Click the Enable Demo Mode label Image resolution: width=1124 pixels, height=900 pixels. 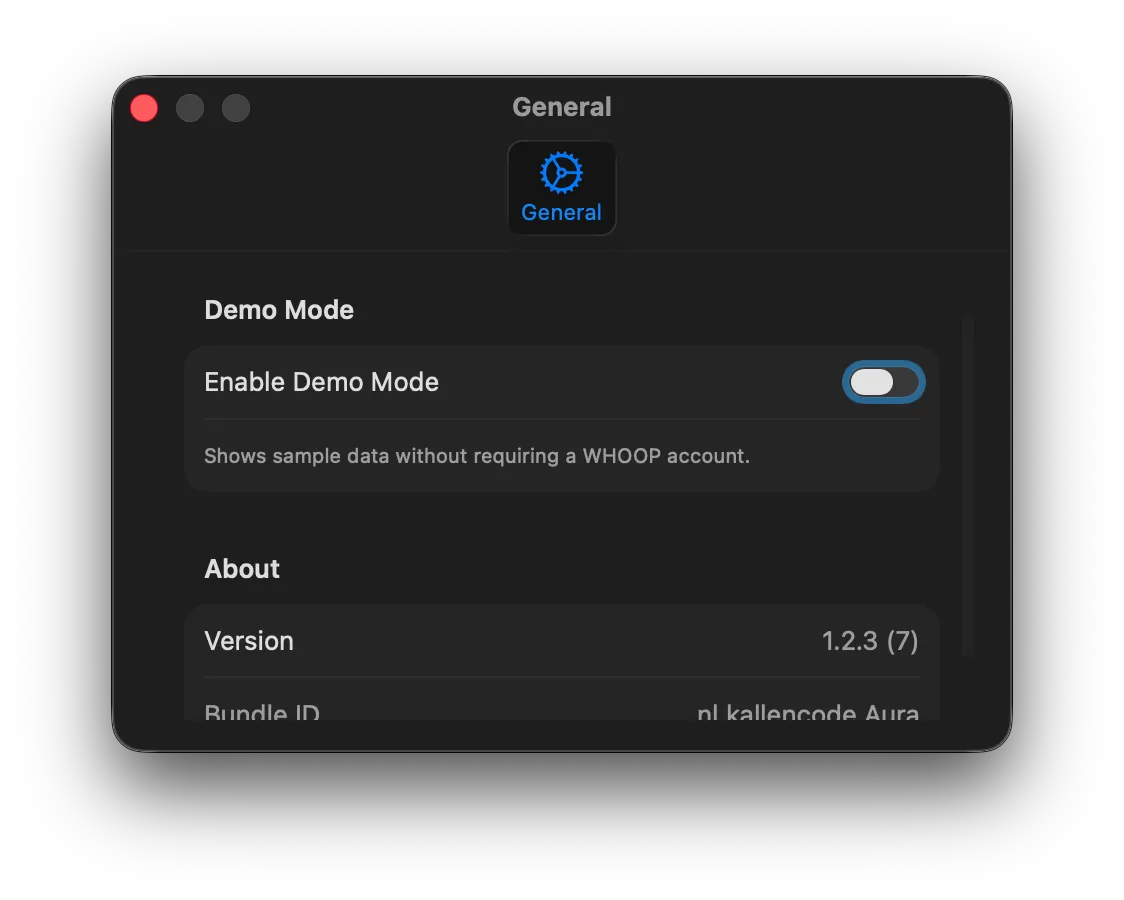[321, 382]
